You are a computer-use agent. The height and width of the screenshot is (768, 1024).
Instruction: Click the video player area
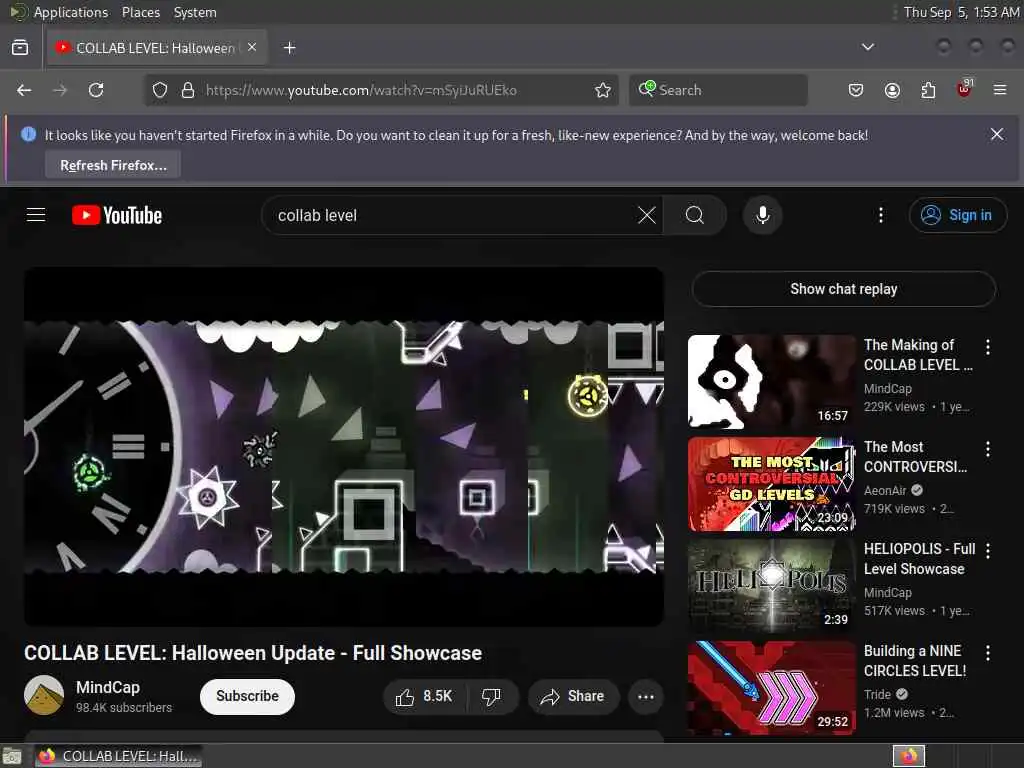(x=344, y=447)
